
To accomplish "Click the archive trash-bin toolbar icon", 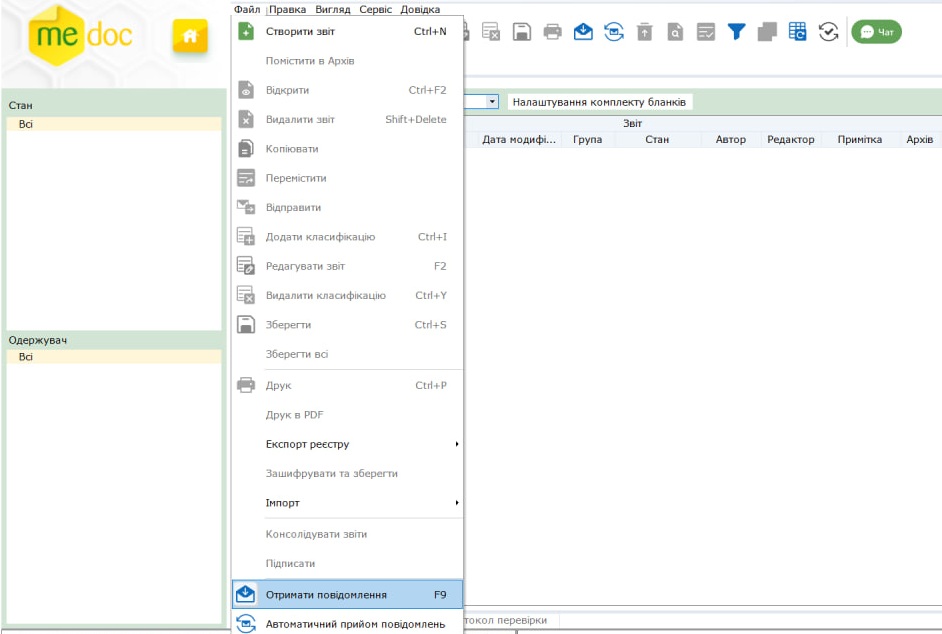I will click(645, 32).
